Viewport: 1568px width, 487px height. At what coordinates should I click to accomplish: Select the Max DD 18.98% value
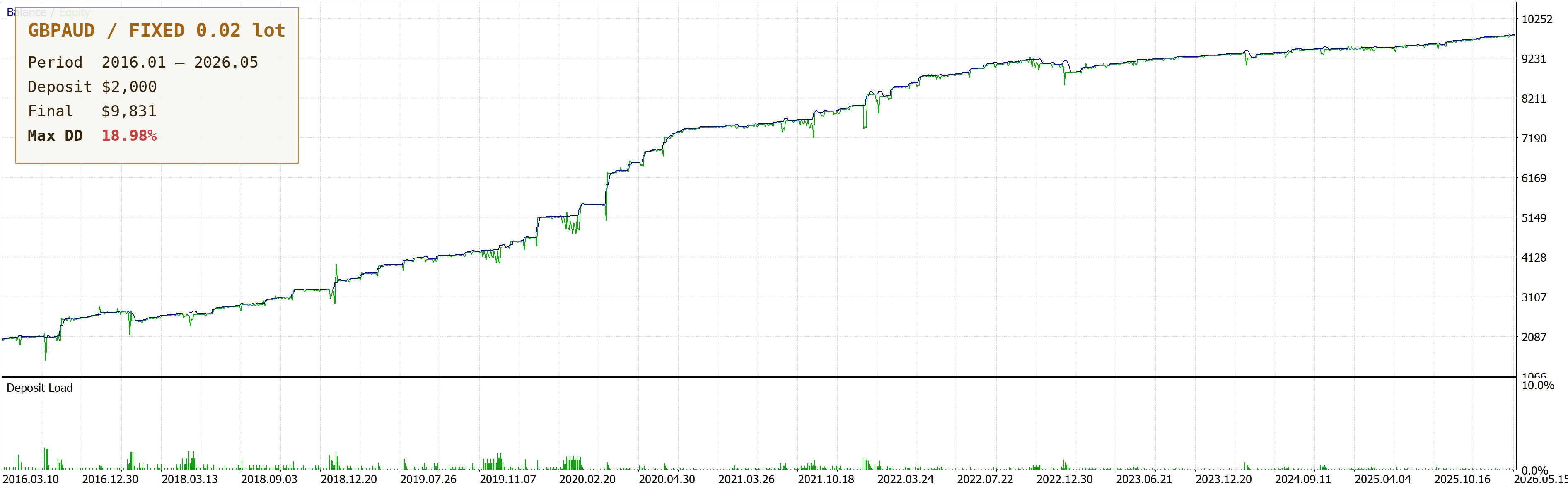129,135
